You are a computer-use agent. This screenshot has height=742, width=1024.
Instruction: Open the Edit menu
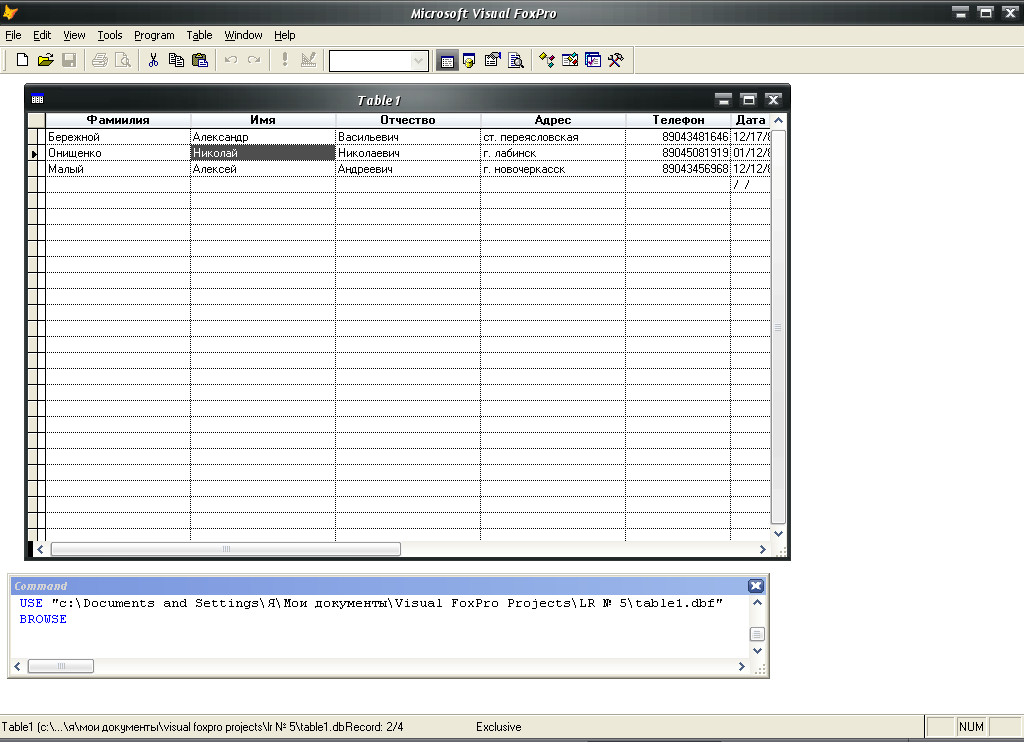point(42,35)
